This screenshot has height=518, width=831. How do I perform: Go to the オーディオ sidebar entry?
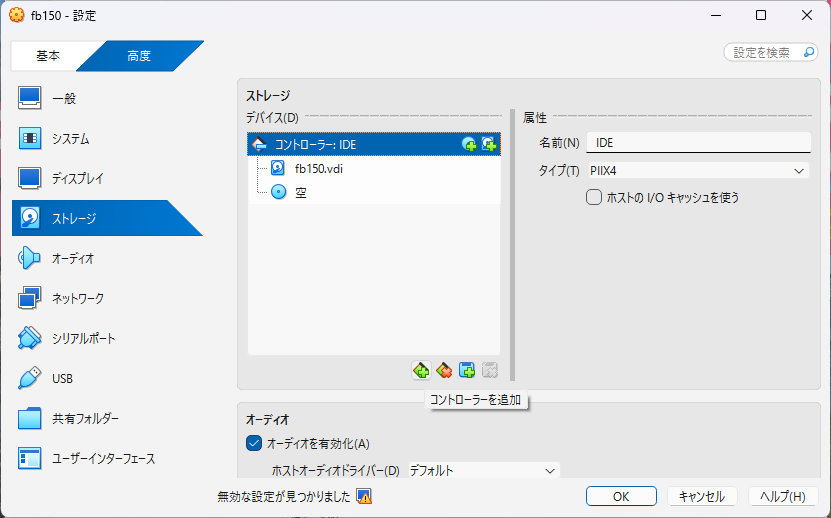click(x=106, y=258)
